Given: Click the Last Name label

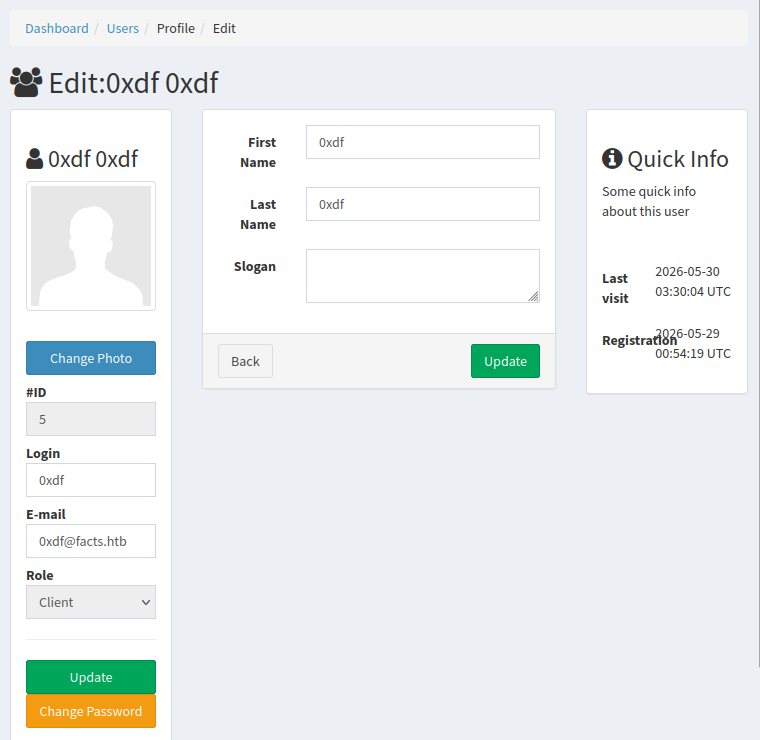Looking at the screenshot, I should click(x=258, y=214).
